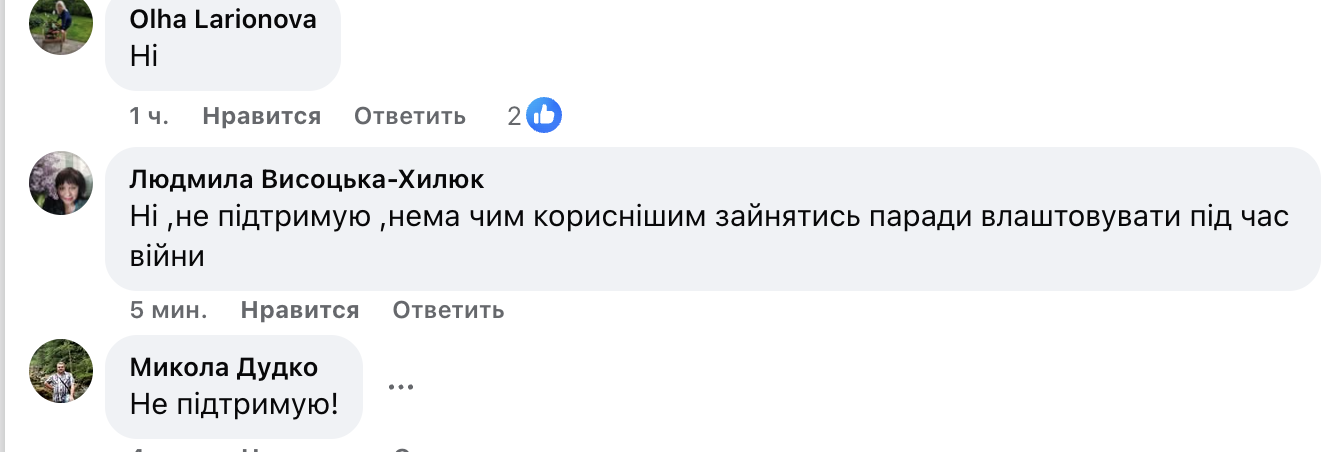The image size is (1322, 452).
Task: Visit Olha Larionova's profile via name
Action: tap(223, 19)
